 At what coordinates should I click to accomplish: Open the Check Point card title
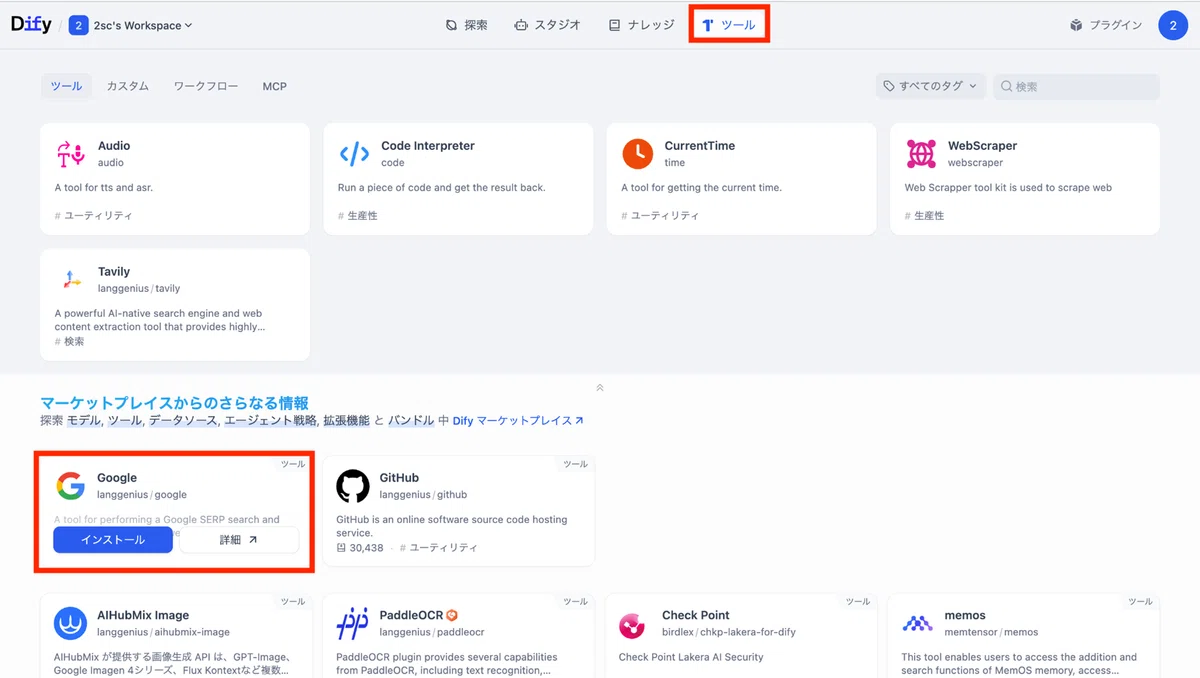696,615
